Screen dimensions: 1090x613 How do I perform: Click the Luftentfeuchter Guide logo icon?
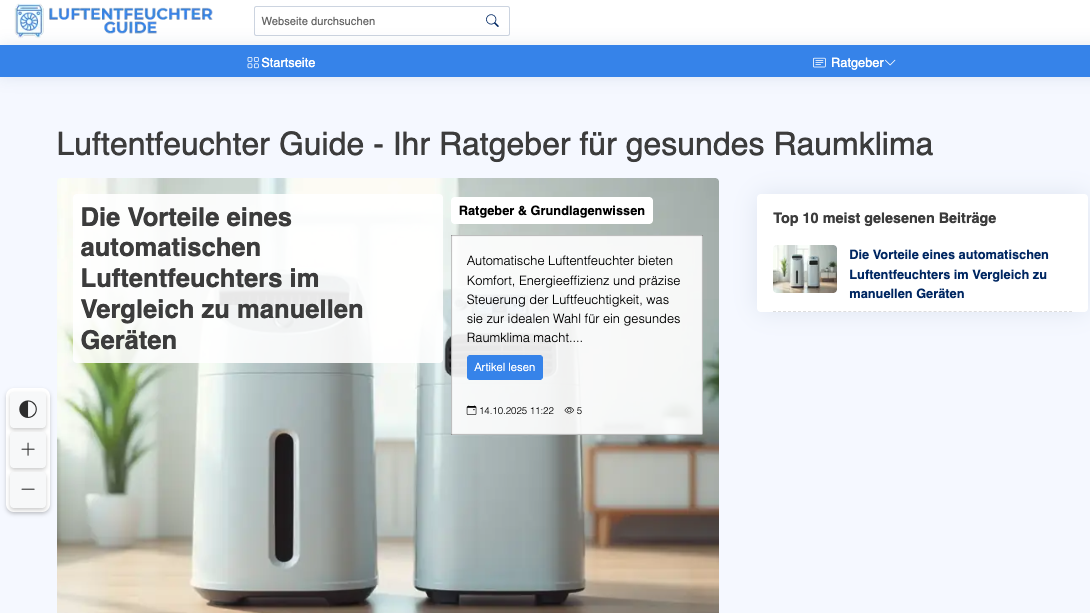pos(30,21)
